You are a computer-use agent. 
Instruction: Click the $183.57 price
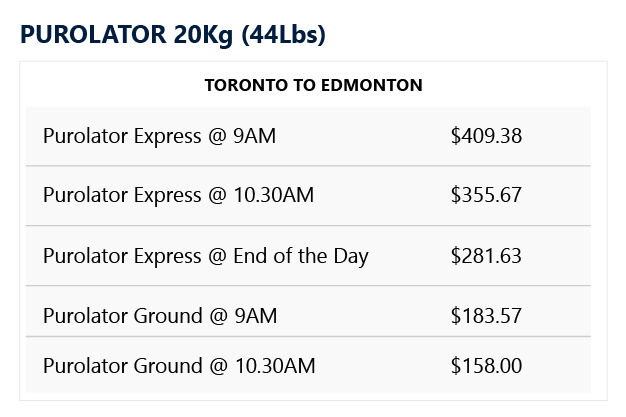pyautogui.click(x=486, y=316)
